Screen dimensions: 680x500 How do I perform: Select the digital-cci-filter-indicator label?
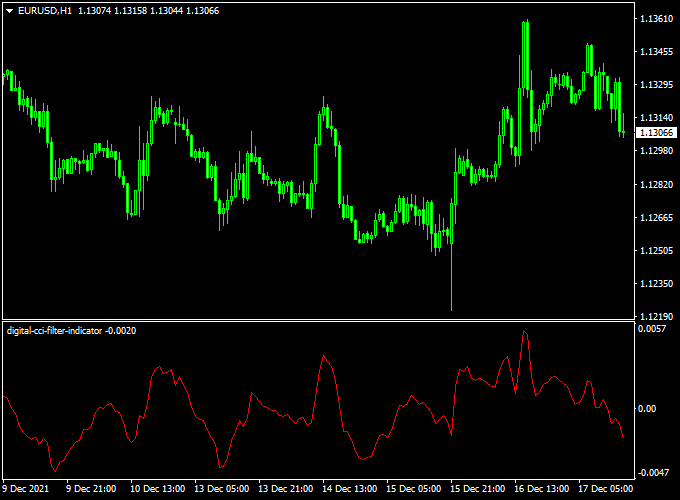[55, 331]
